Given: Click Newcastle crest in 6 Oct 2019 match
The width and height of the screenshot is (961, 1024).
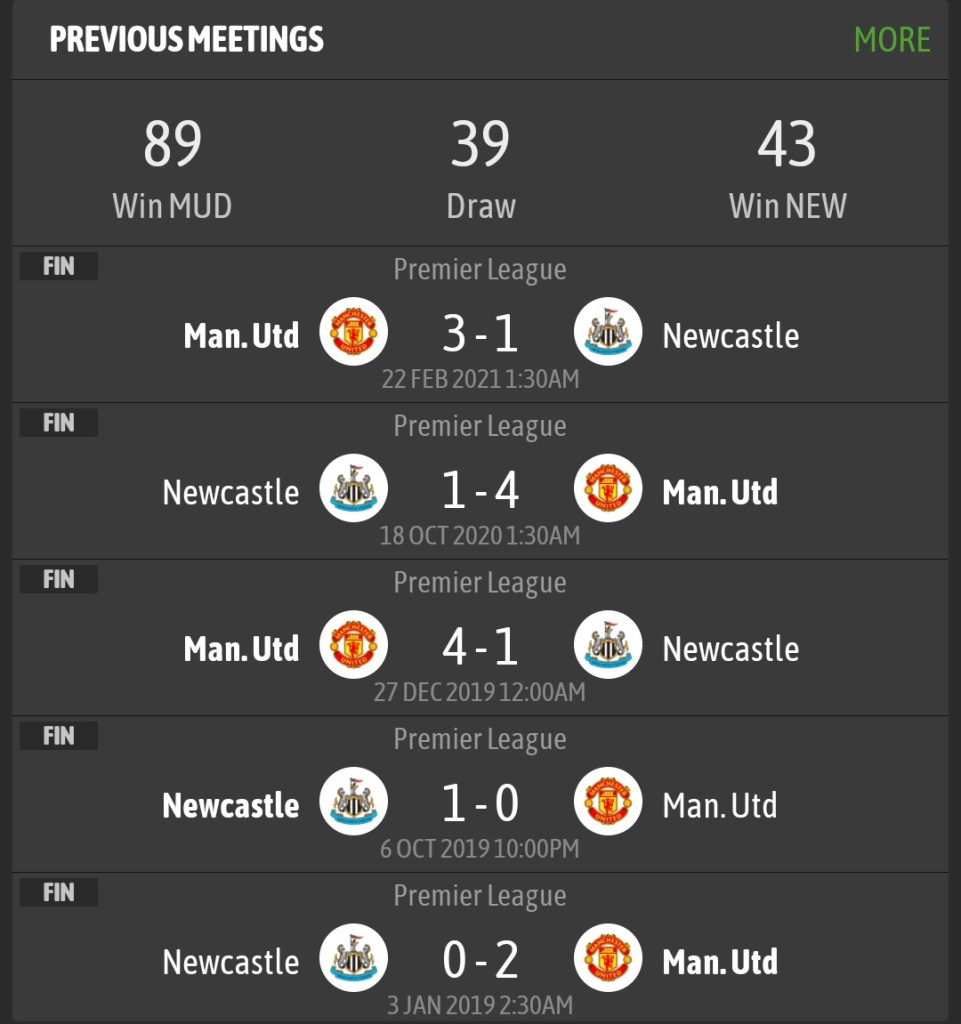Looking at the screenshot, I should pos(353,802).
